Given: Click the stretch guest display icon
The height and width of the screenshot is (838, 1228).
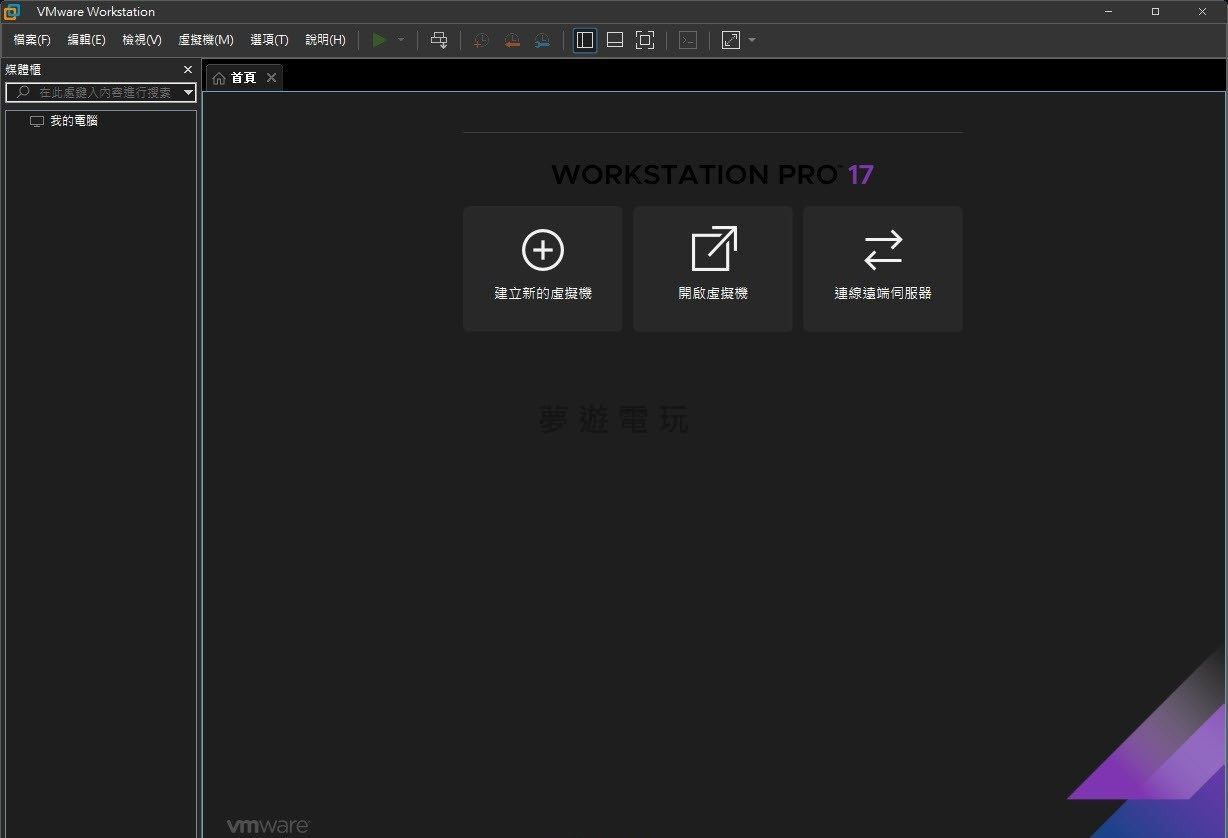Looking at the screenshot, I should click(731, 40).
